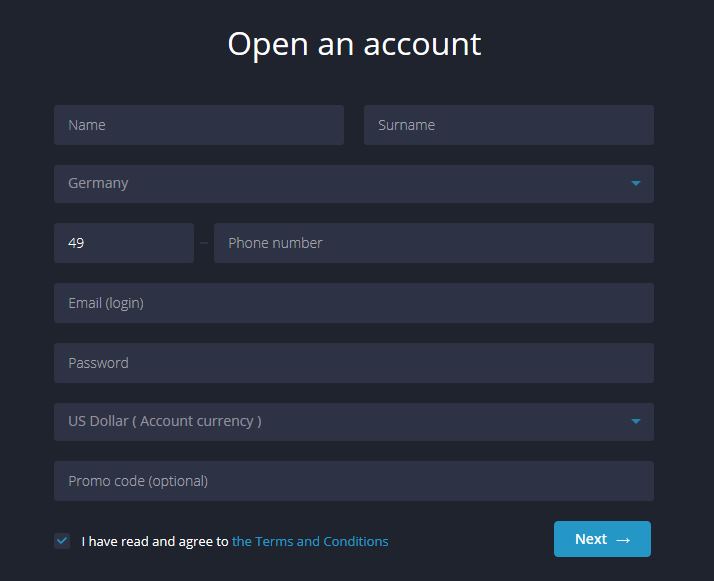Viewport: 714px width, 581px height.
Task: Click the Promo code (optional) field
Action: tap(354, 481)
